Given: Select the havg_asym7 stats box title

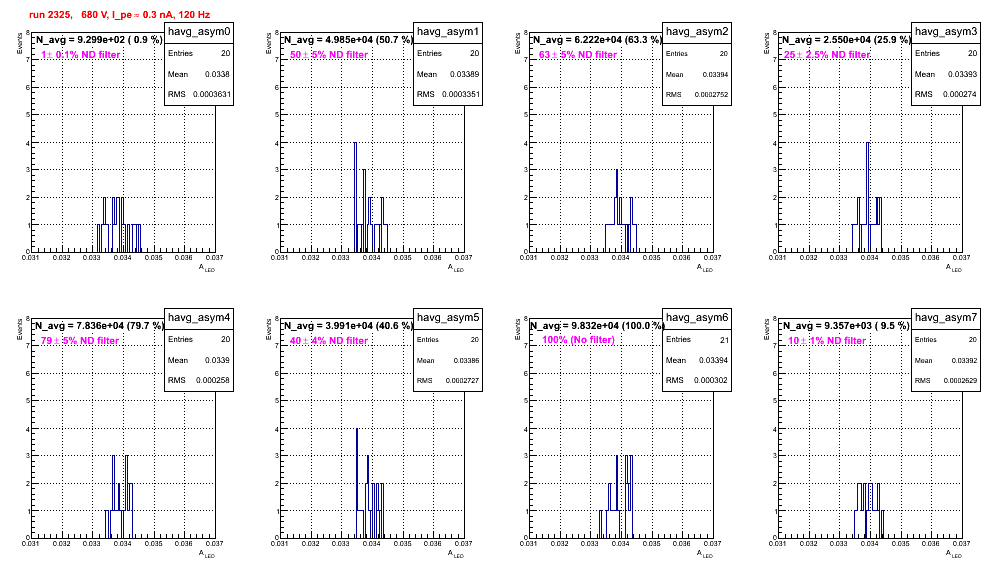Looking at the screenshot, I should pyautogui.click(x=946, y=317).
